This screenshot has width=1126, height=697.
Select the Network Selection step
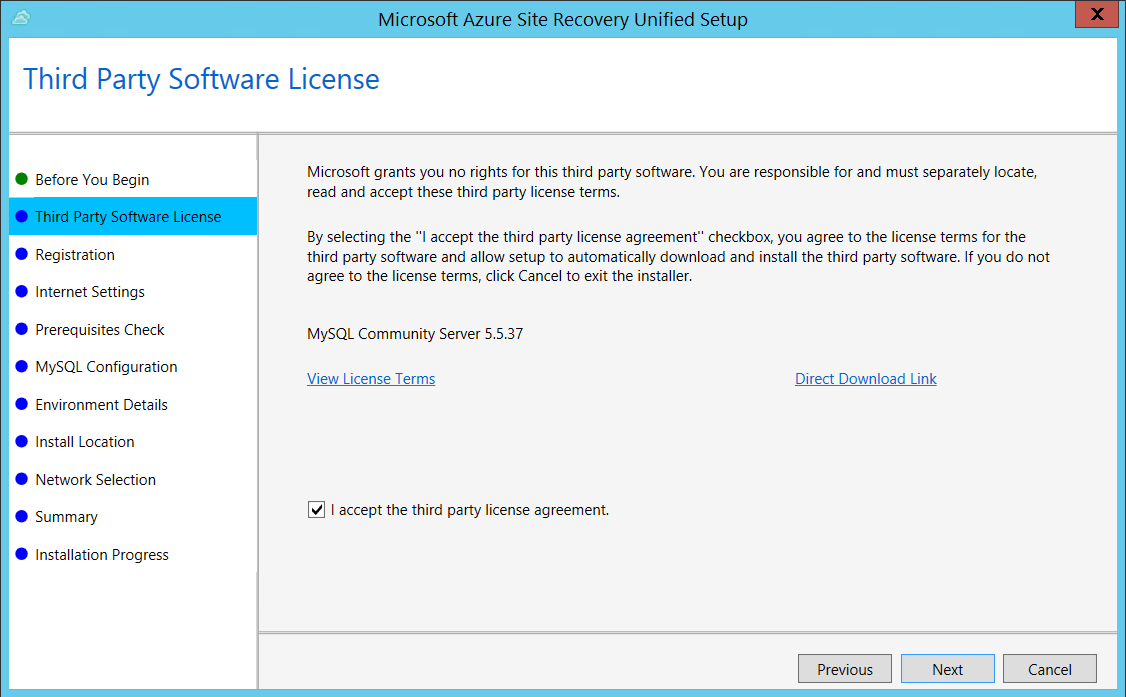tap(95, 479)
